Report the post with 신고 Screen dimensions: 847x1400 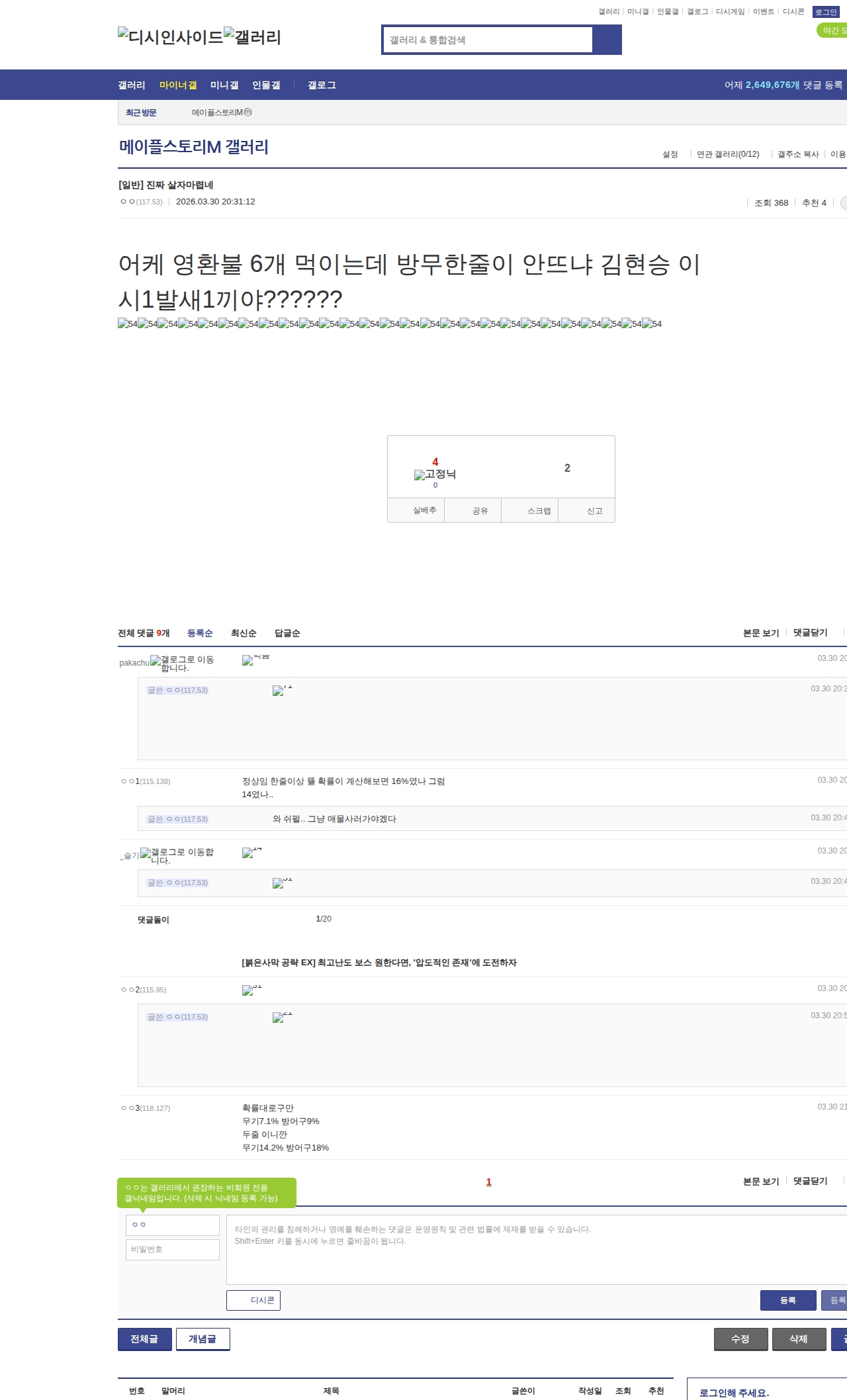(x=586, y=510)
